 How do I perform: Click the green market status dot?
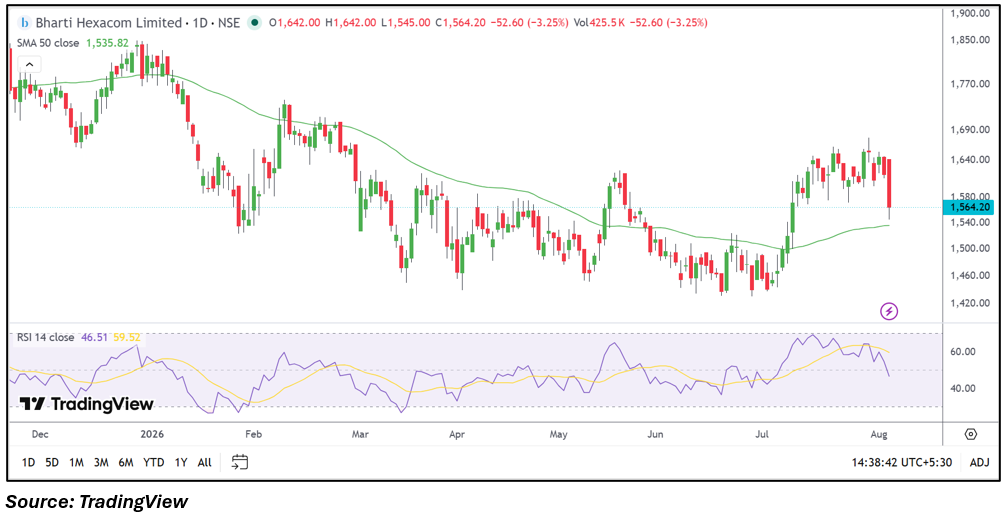point(254,23)
